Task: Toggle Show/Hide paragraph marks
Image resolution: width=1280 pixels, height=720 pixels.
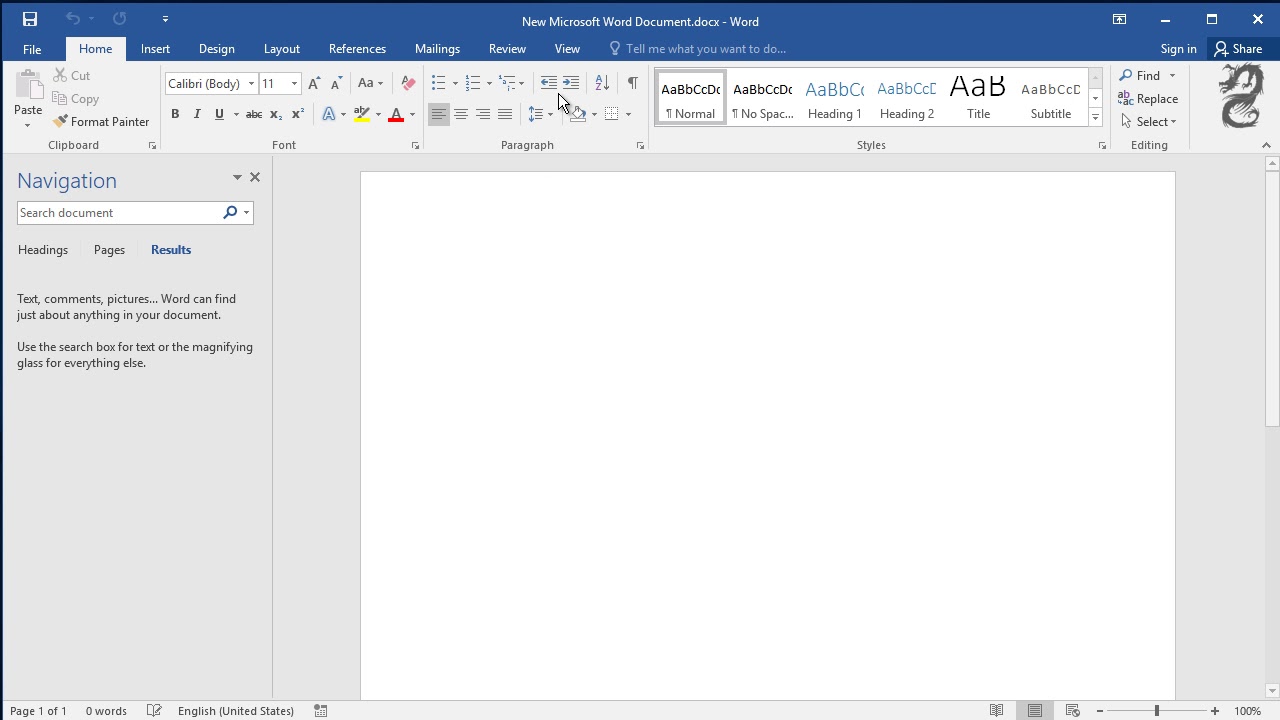Action: [632, 83]
